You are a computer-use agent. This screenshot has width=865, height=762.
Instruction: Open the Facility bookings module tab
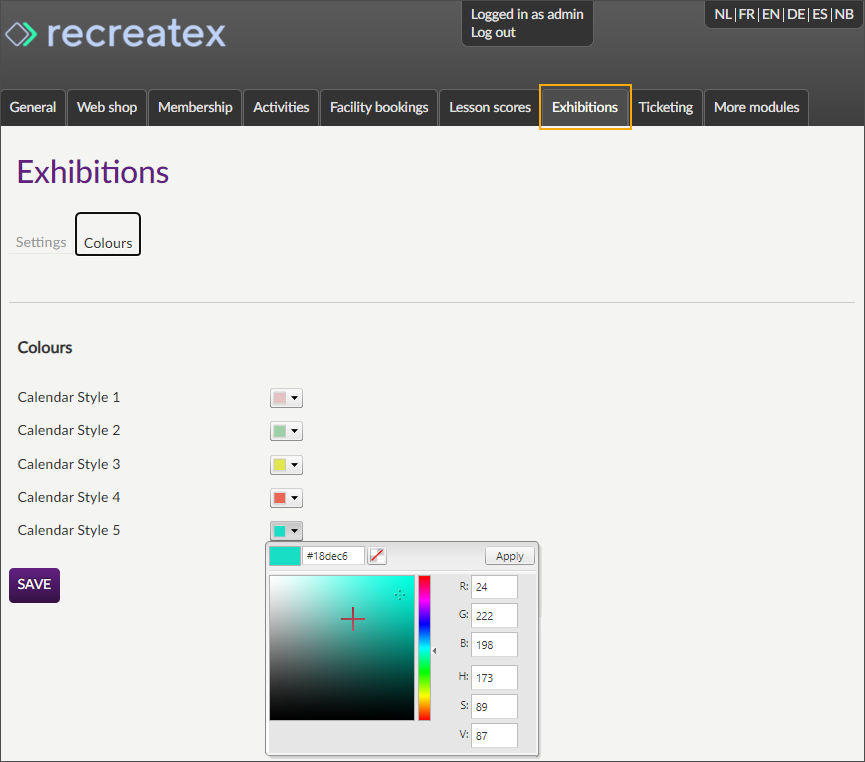(378, 107)
